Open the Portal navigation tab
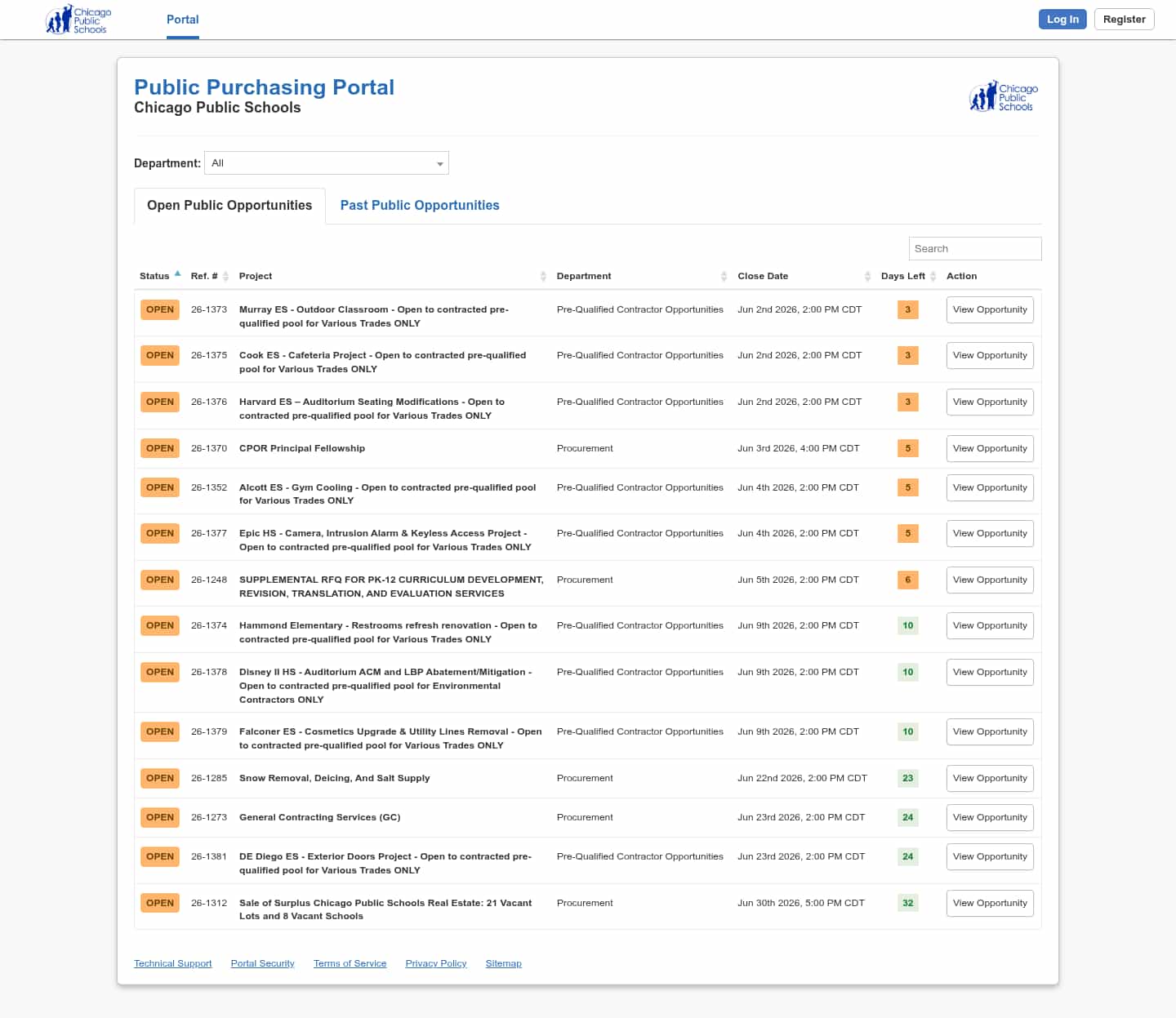This screenshot has width=1176, height=1018. [x=183, y=20]
